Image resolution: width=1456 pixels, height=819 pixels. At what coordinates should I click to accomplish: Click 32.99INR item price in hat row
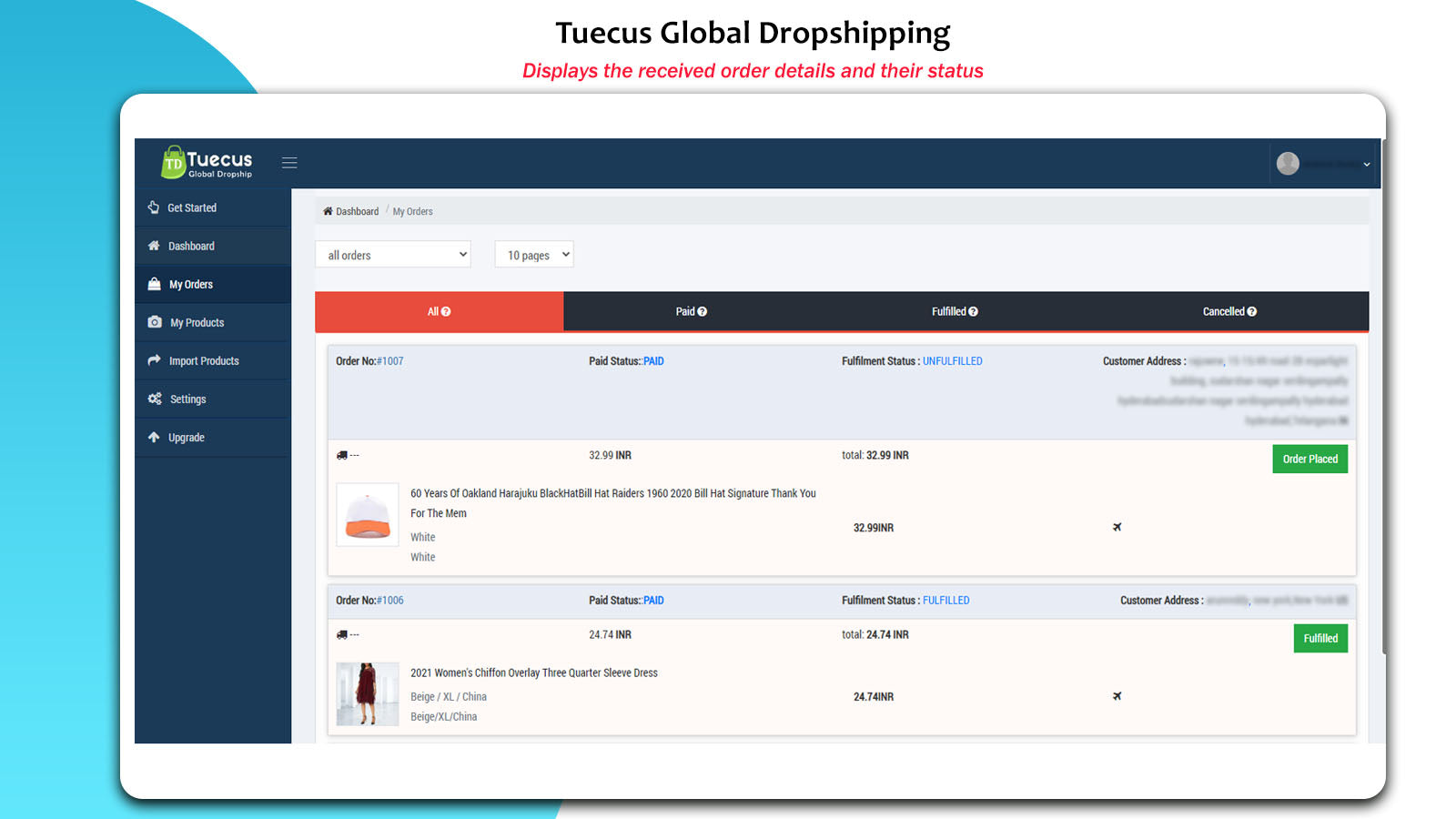874,528
